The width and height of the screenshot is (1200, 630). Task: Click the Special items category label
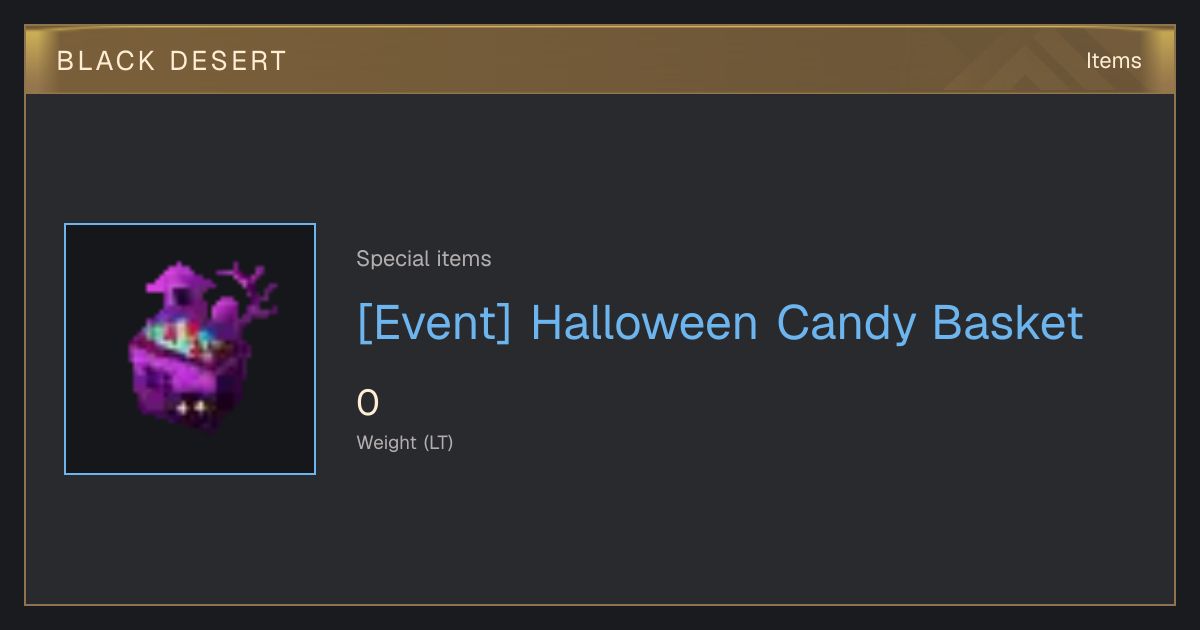[x=424, y=259]
